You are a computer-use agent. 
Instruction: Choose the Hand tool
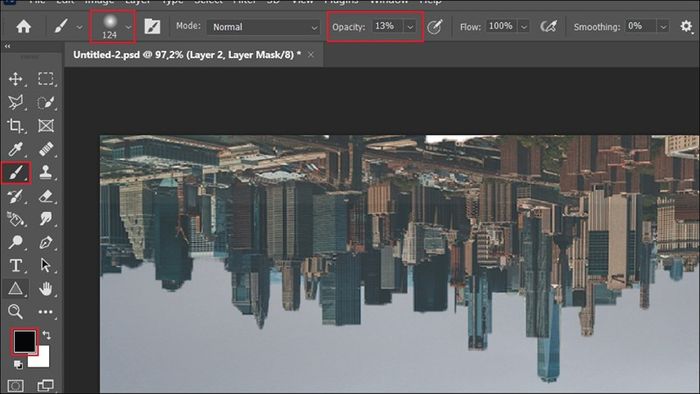[46, 289]
